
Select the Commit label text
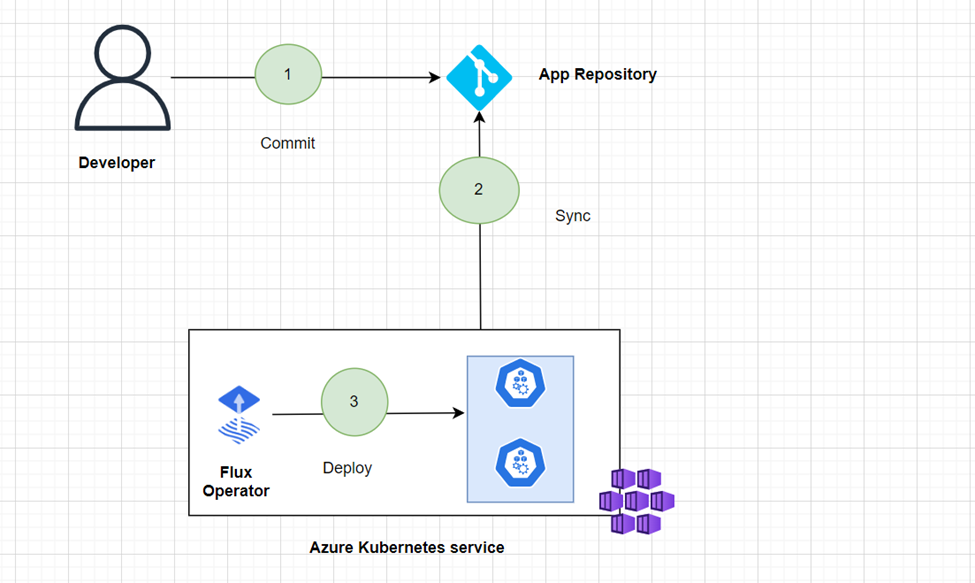pyautogui.click(x=287, y=143)
